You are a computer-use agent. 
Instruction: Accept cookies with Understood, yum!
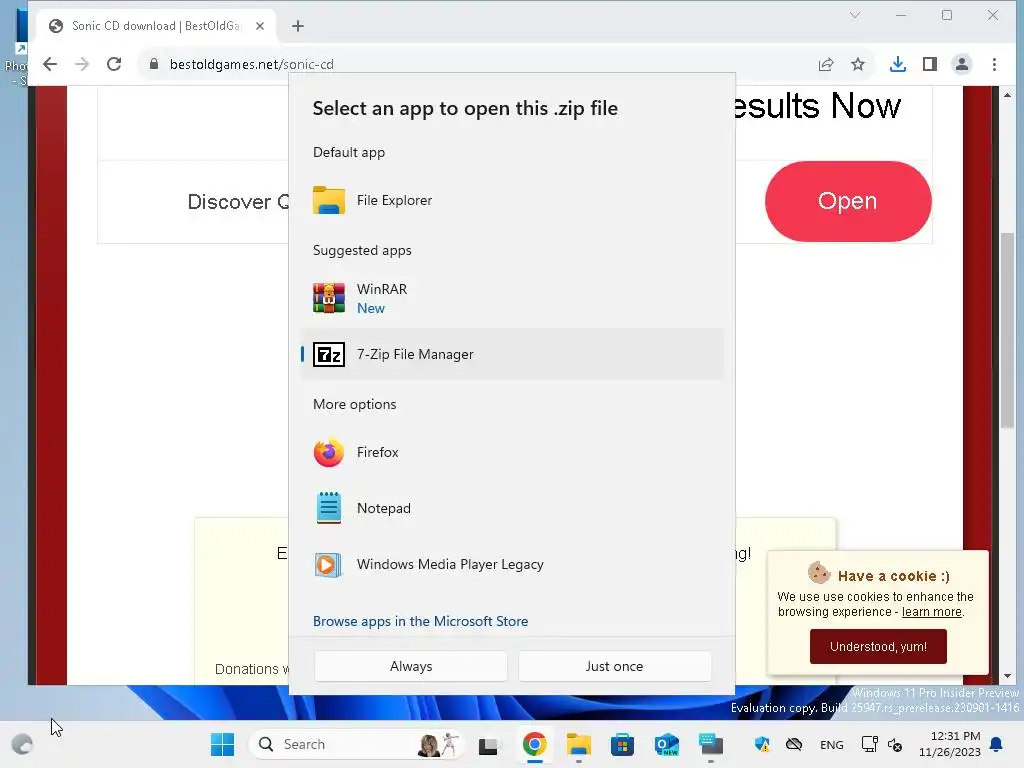878,647
